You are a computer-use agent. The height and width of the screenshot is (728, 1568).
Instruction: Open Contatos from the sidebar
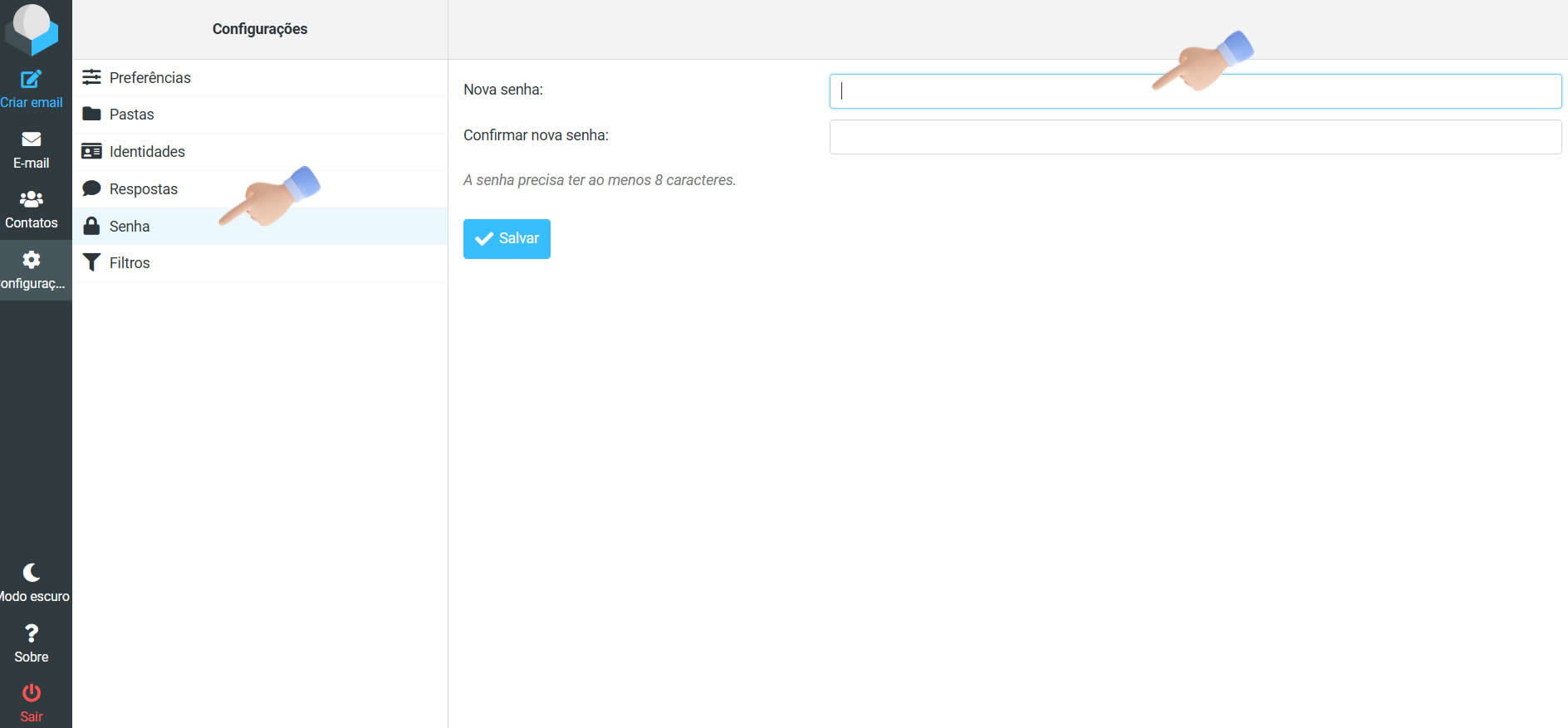point(32,209)
